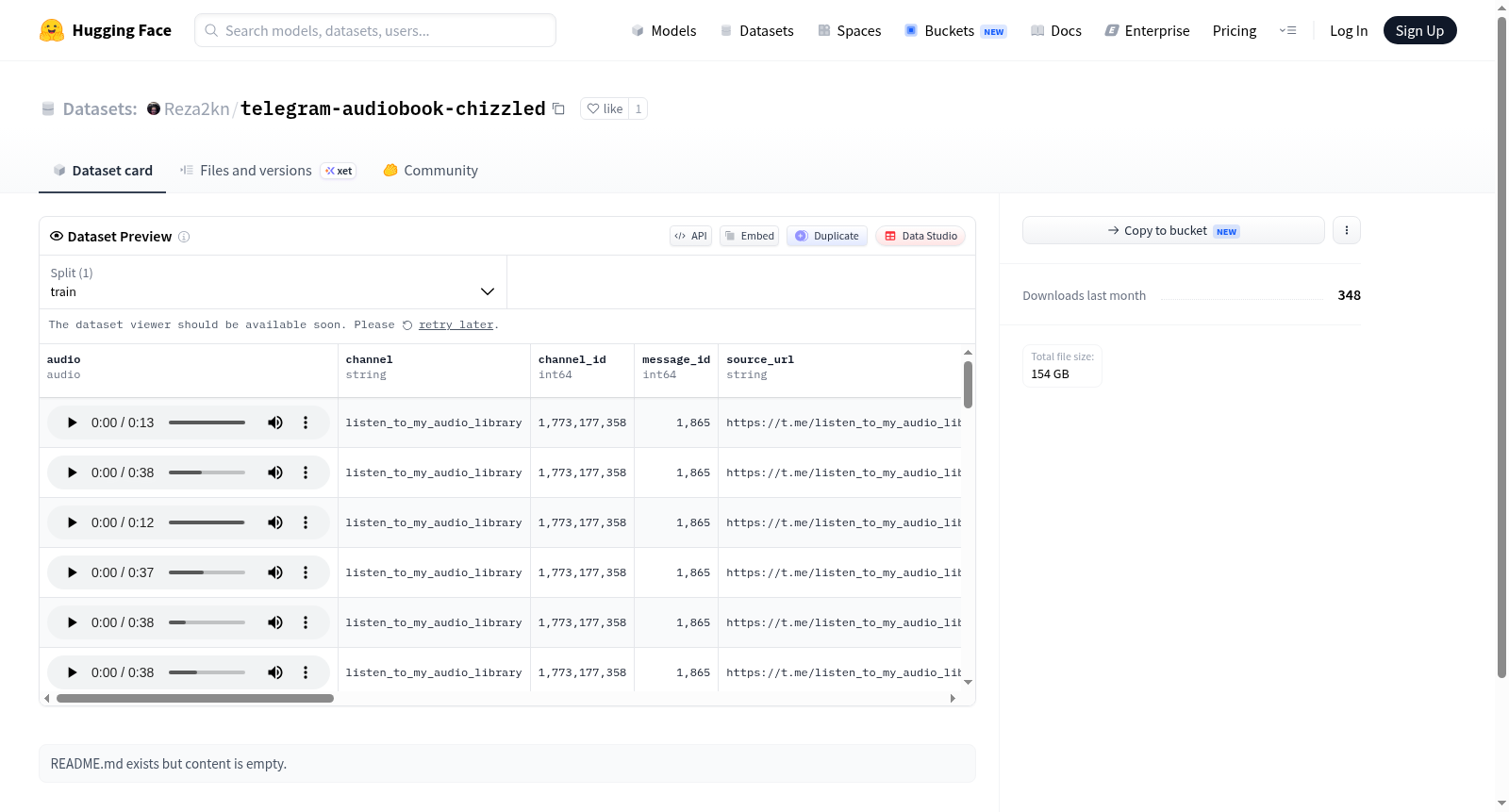The image size is (1509, 812).
Task: Click the page's main vertical scrollbar
Action: click(1501, 347)
